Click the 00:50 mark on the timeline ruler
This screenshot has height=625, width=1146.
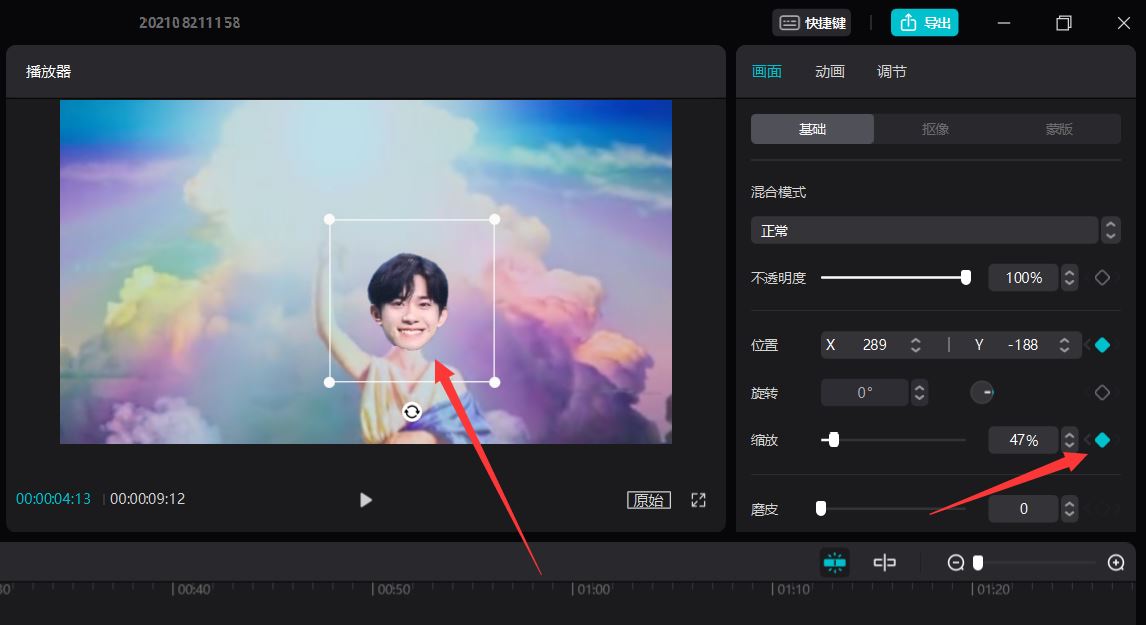coord(394,589)
